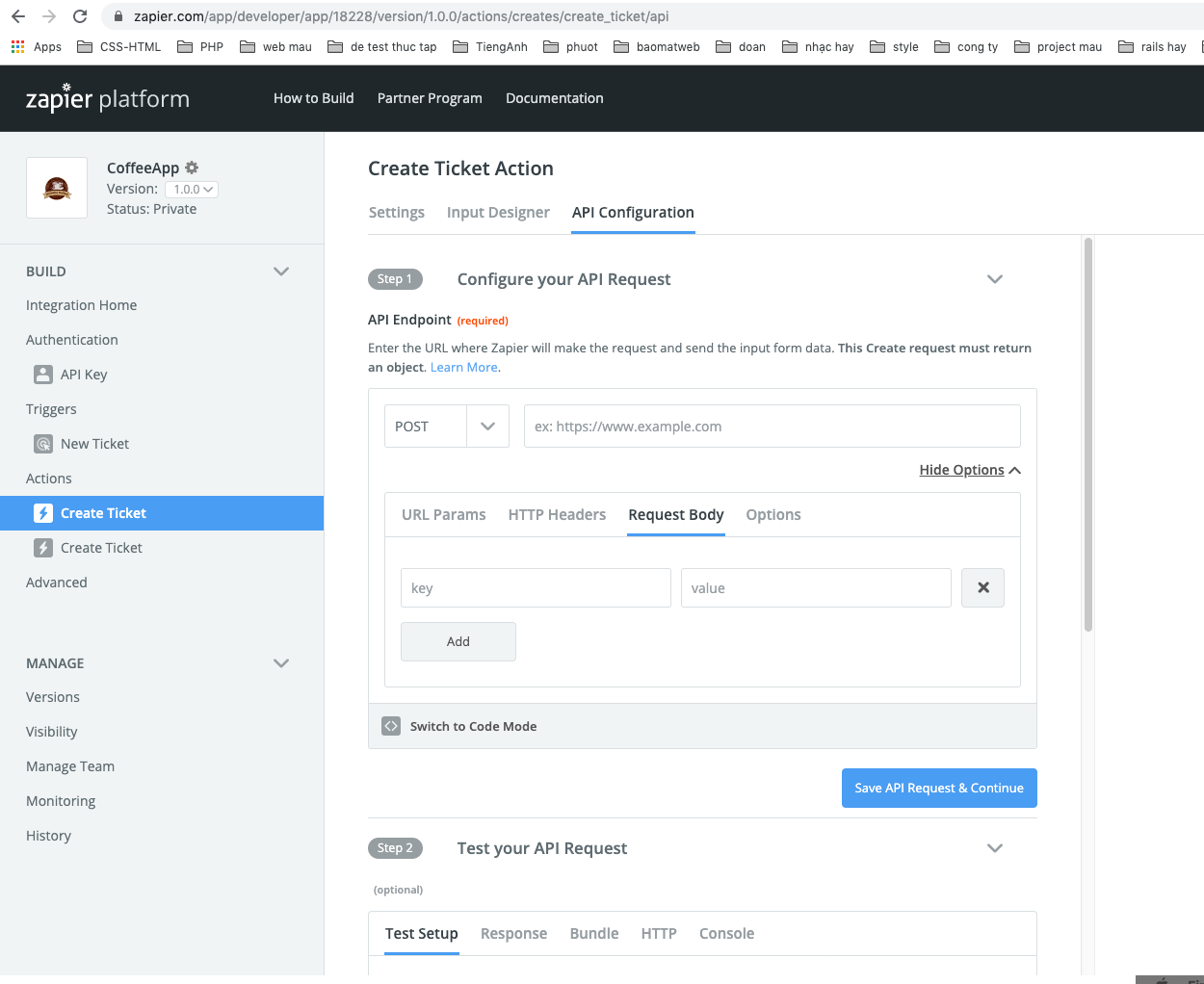Collapse the BUILD sidebar section
This screenshot has width=1204, height=984.
coord(281,272)
